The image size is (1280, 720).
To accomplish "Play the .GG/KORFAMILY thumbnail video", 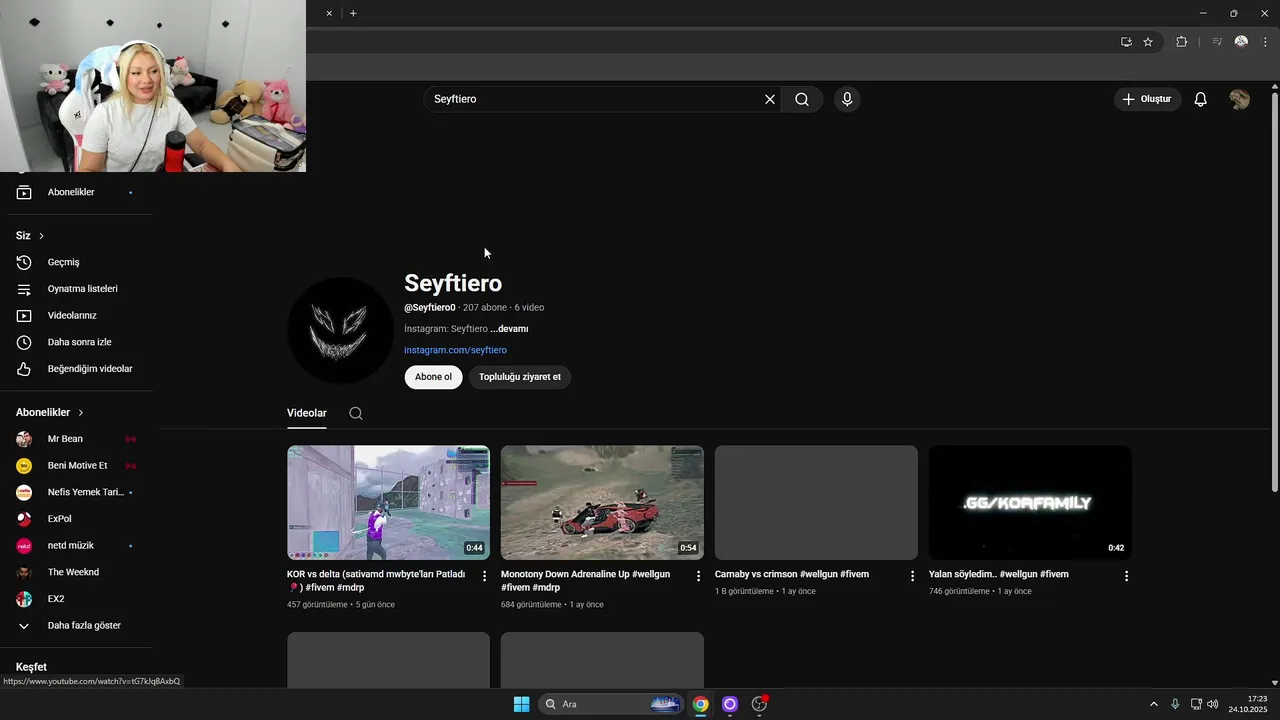I will [1030, 502].
